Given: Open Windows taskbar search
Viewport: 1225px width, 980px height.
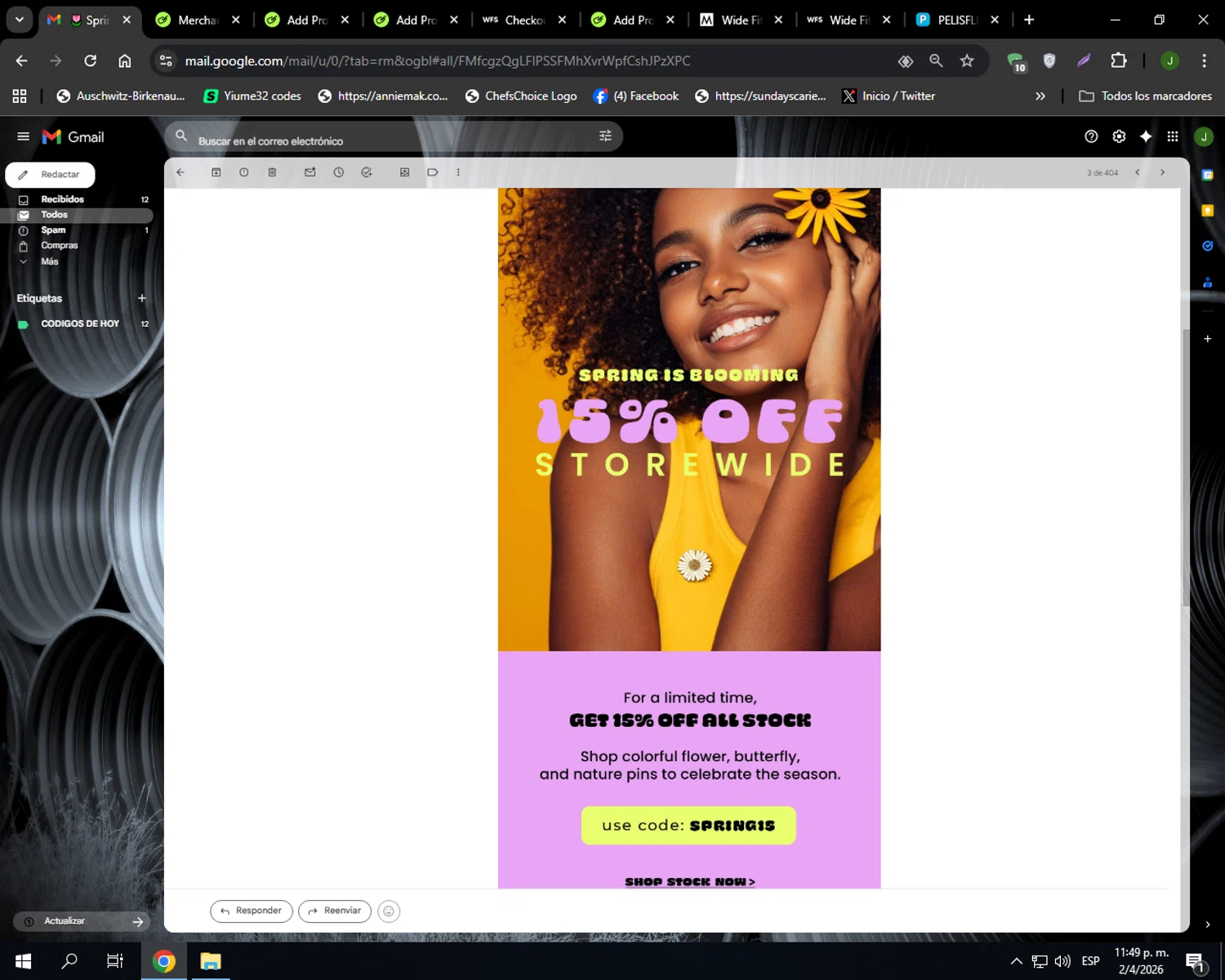Looking at the screenshot, I should point(69,961).
